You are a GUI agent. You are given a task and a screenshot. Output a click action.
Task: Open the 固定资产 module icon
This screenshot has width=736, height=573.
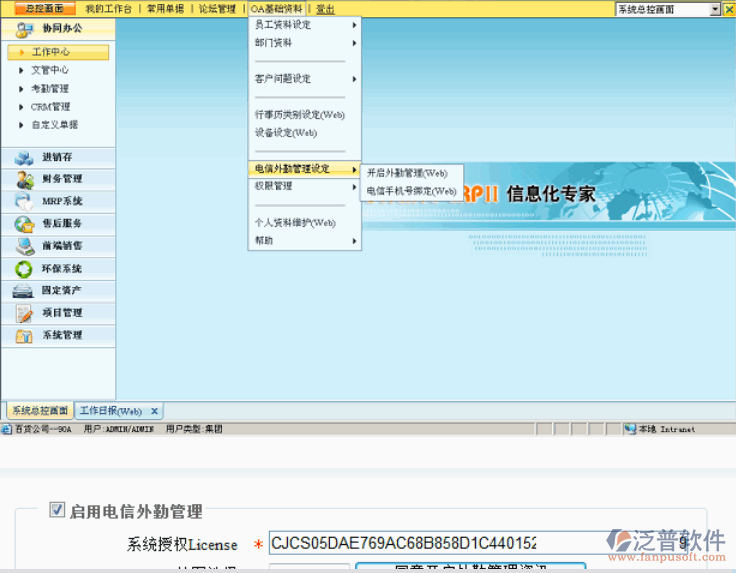point(24,290)
